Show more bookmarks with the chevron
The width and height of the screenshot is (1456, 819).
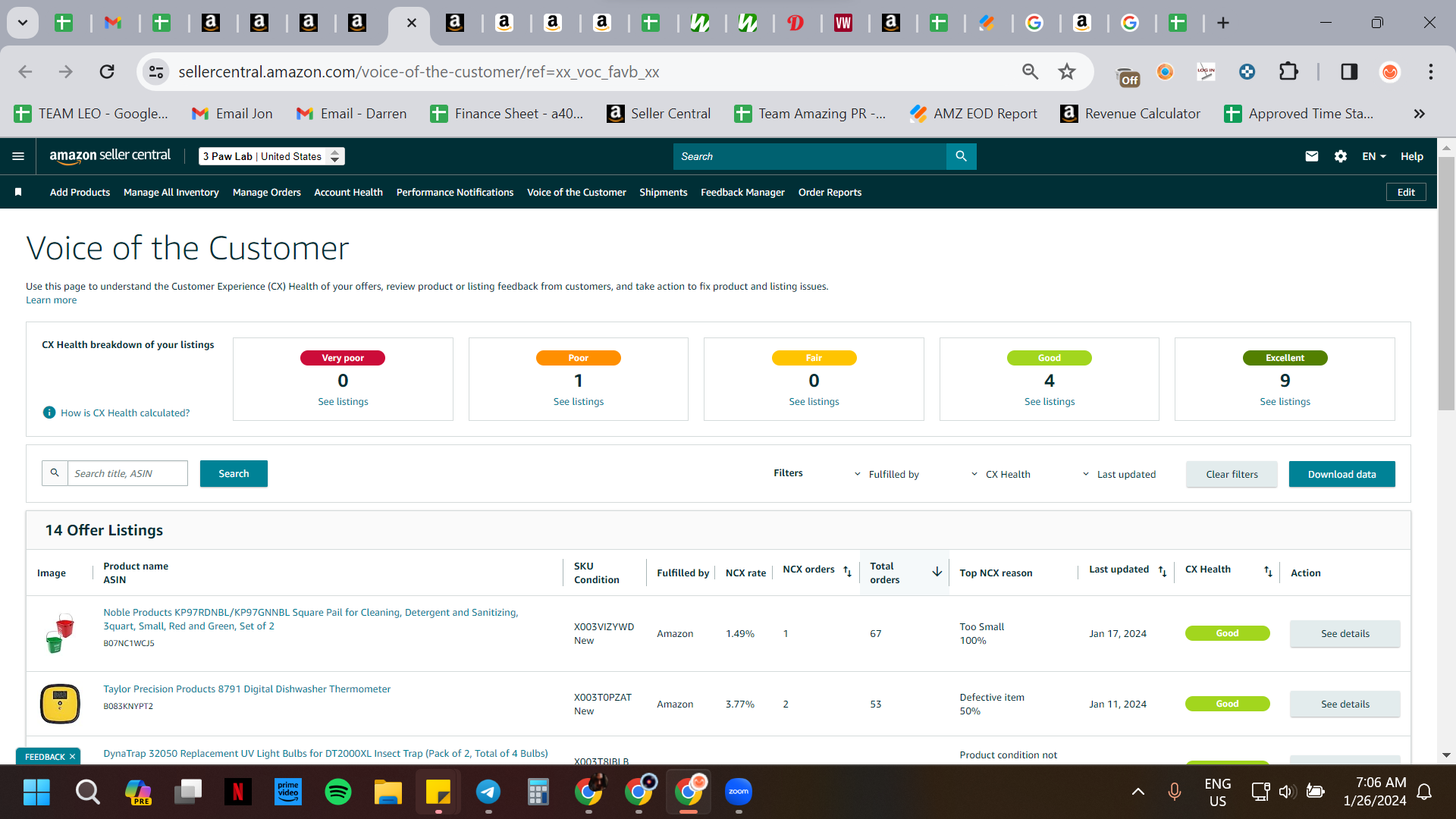1419,114
